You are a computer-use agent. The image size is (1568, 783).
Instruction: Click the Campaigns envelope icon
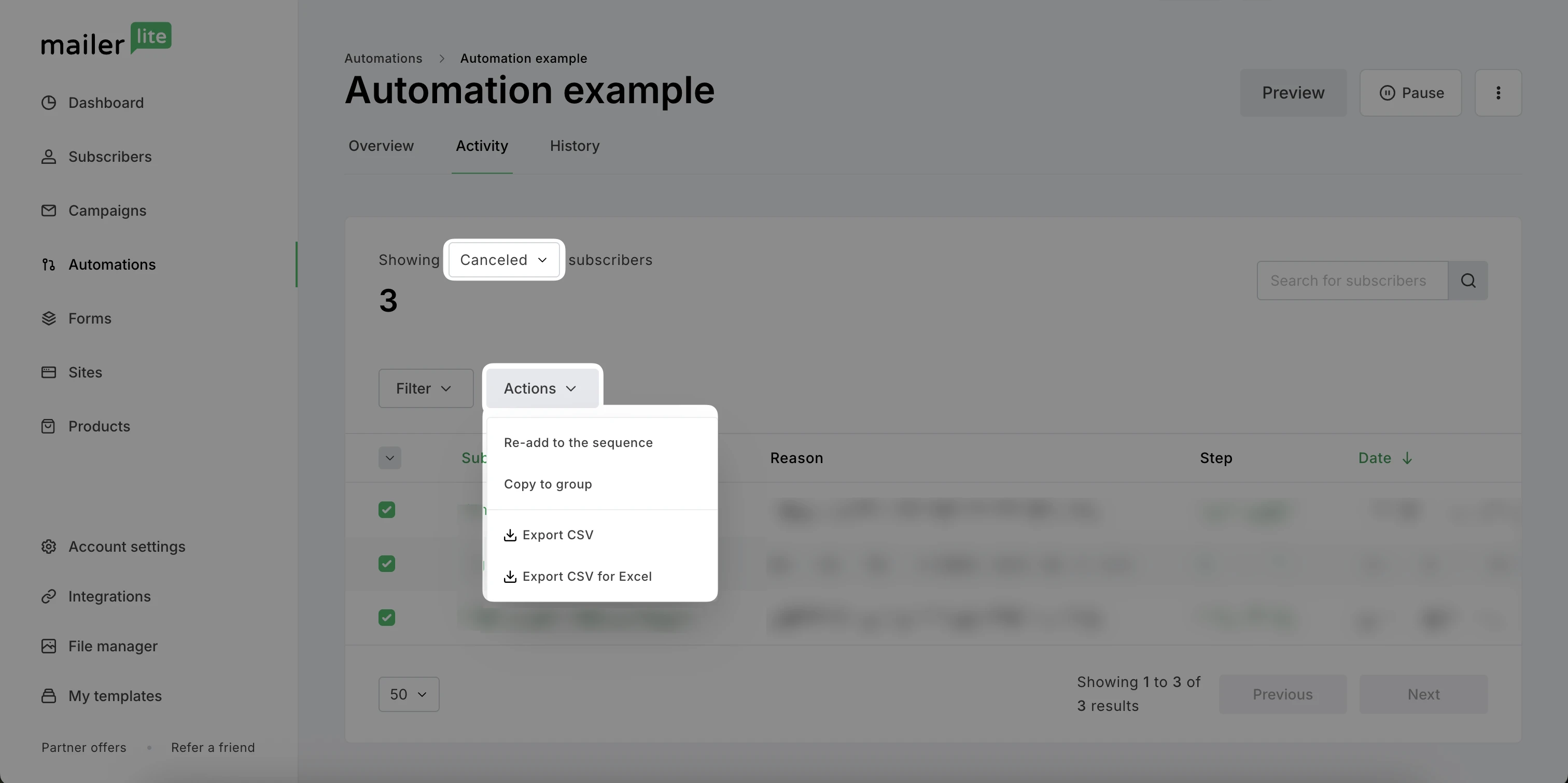coord(49,211)
